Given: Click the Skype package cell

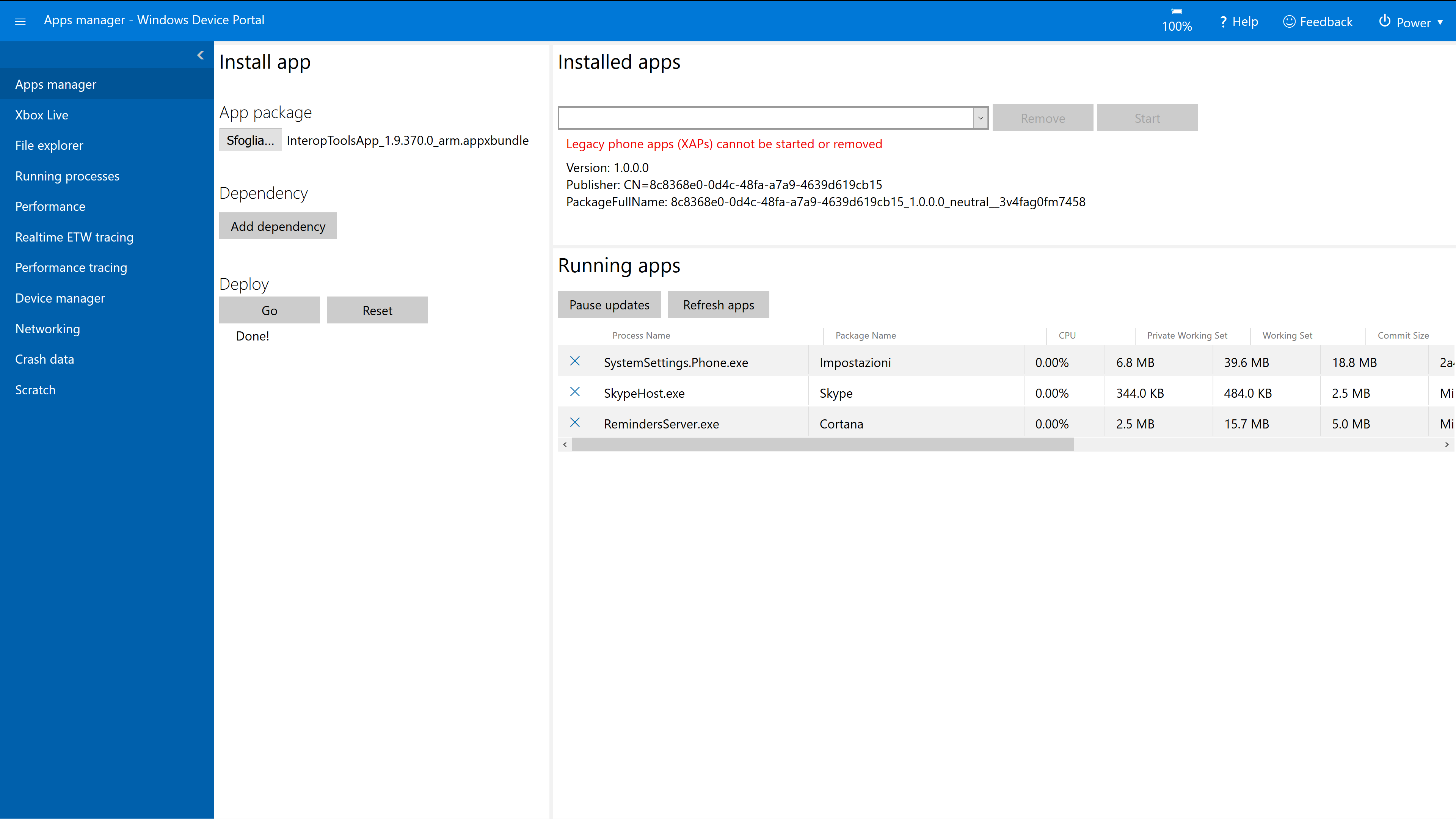Looking at the screenshot, I should [836, 393].
